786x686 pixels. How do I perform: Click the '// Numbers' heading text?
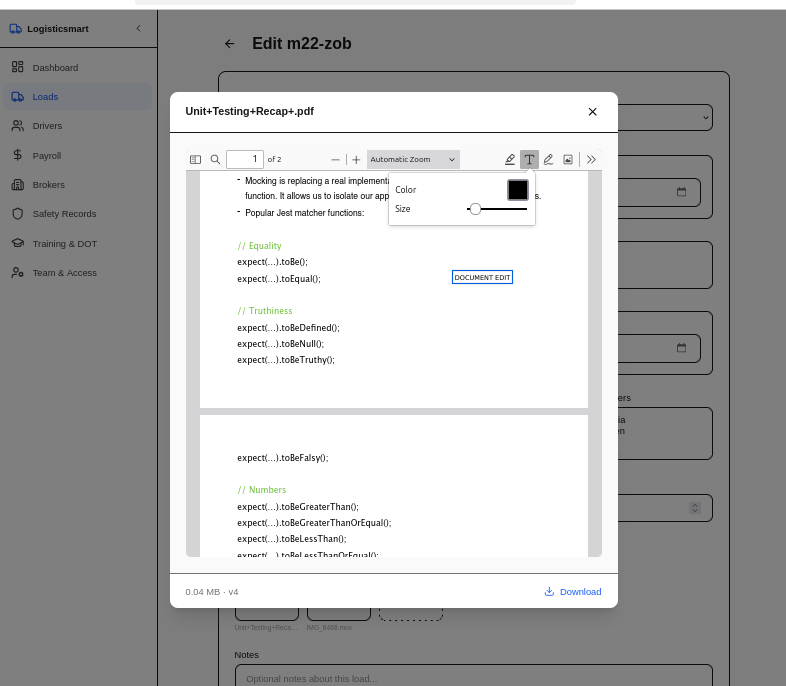coord(262,490)
